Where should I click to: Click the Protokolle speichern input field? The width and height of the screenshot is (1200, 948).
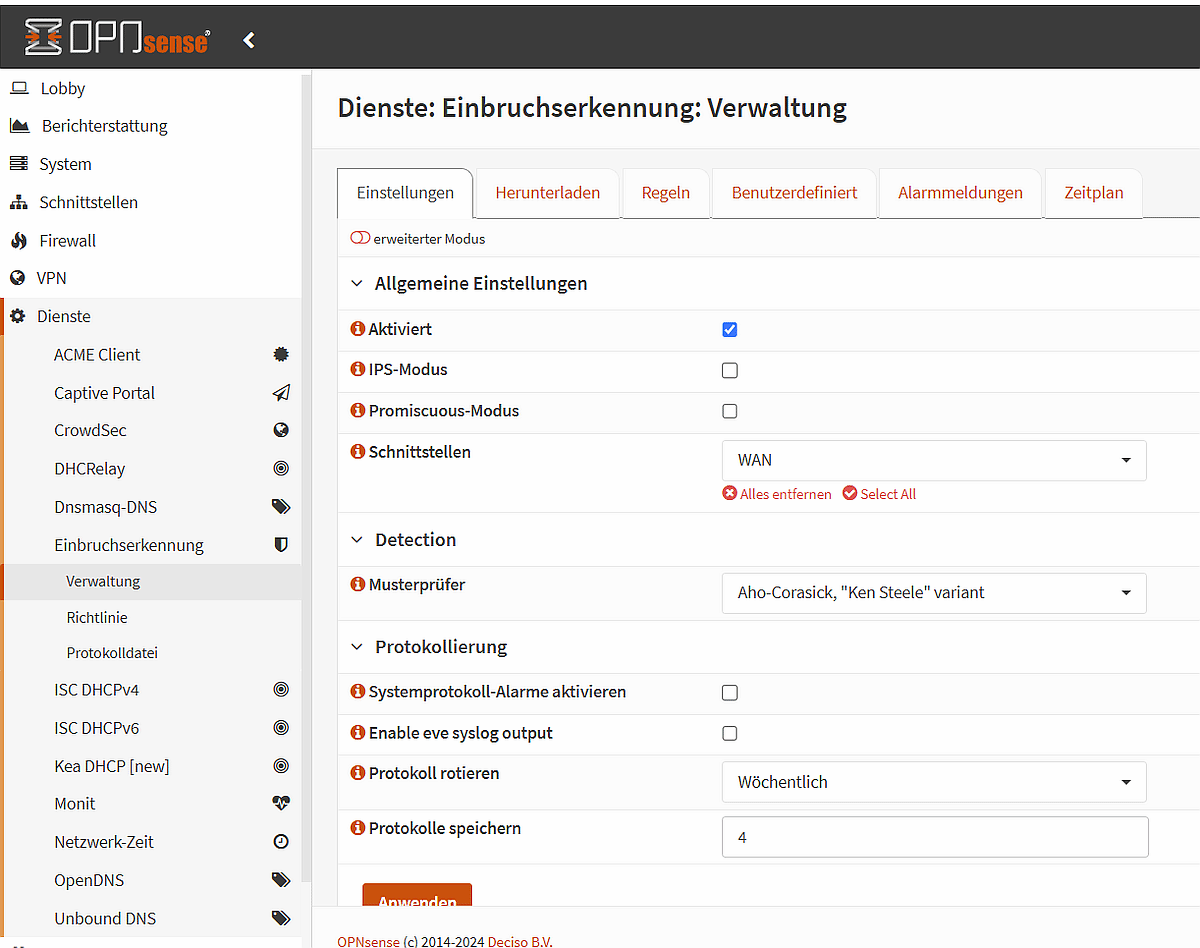934,837
